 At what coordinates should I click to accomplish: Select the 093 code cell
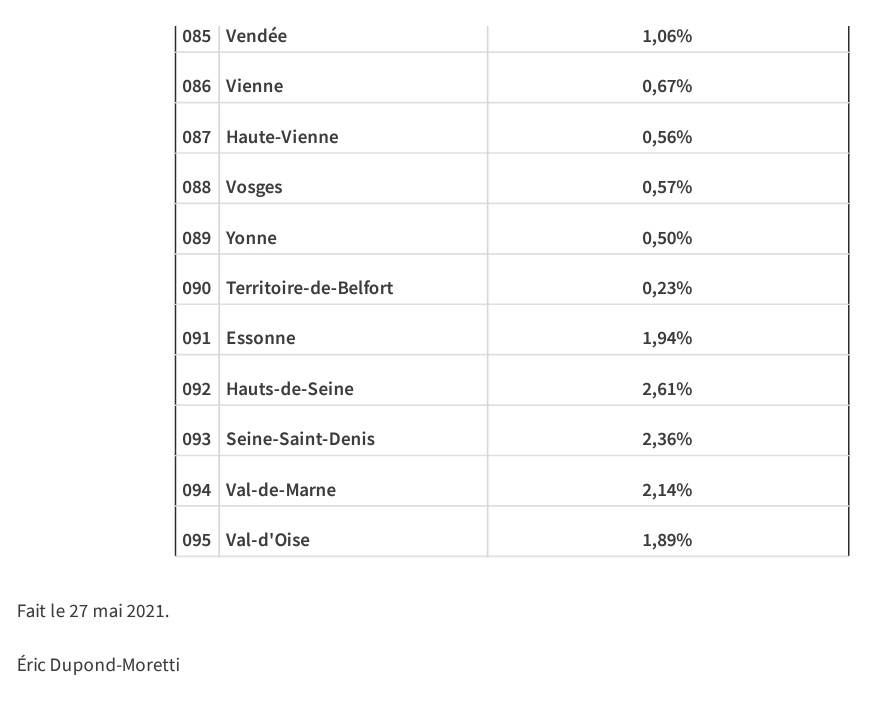click(x=197, y=439)
